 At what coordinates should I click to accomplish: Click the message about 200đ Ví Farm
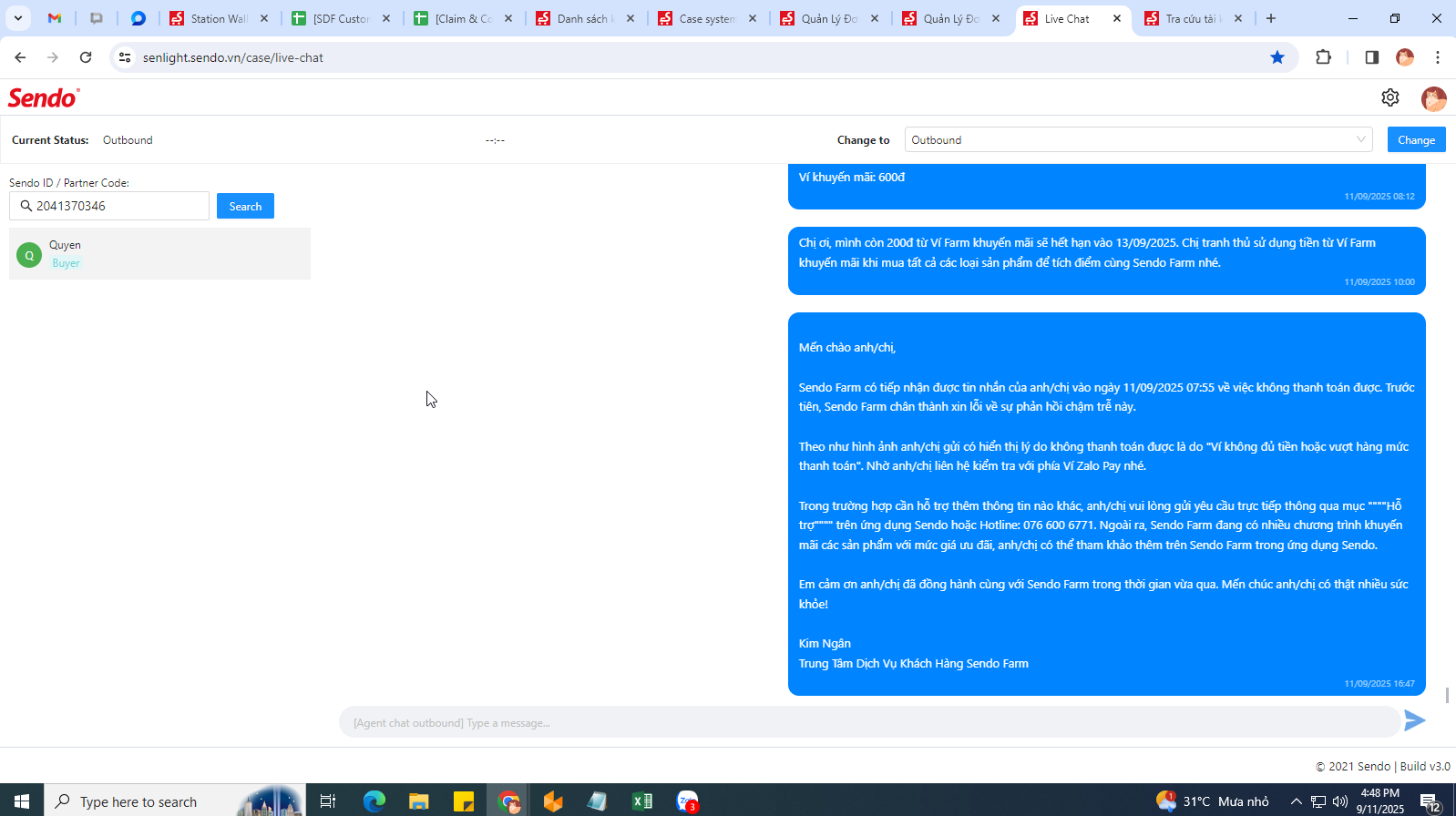1106,260
